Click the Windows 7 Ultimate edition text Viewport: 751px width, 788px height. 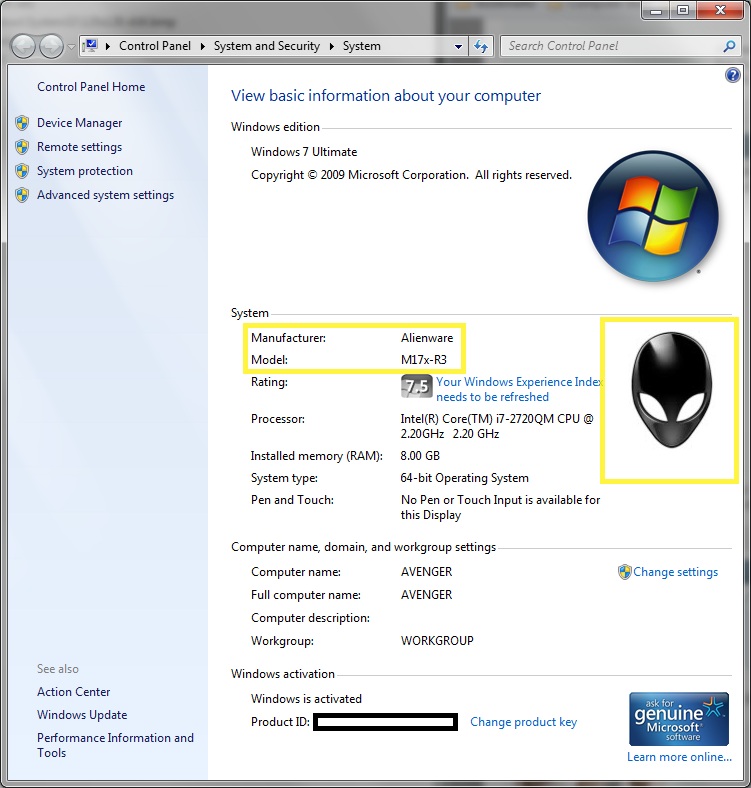coord(304,152)
